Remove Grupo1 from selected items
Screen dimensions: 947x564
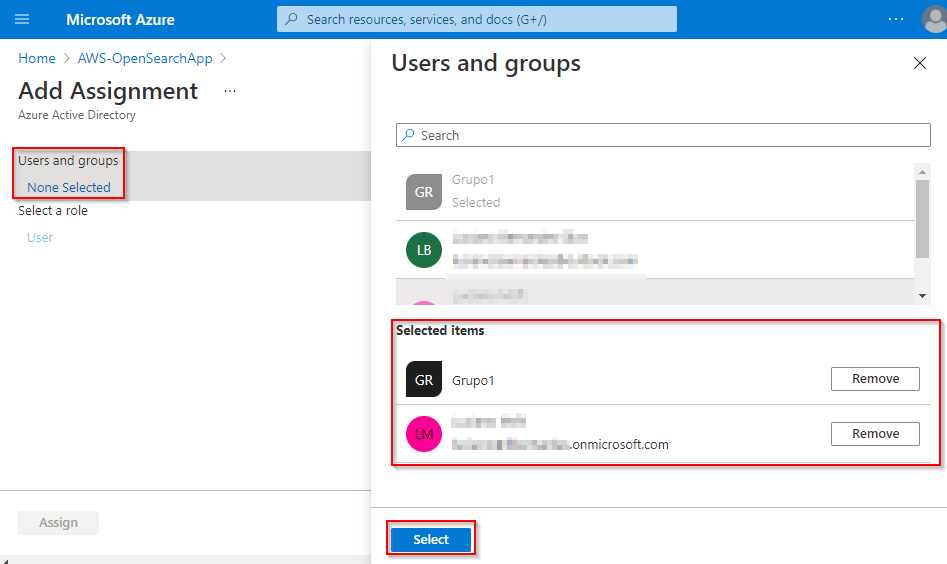pos(875,379)
